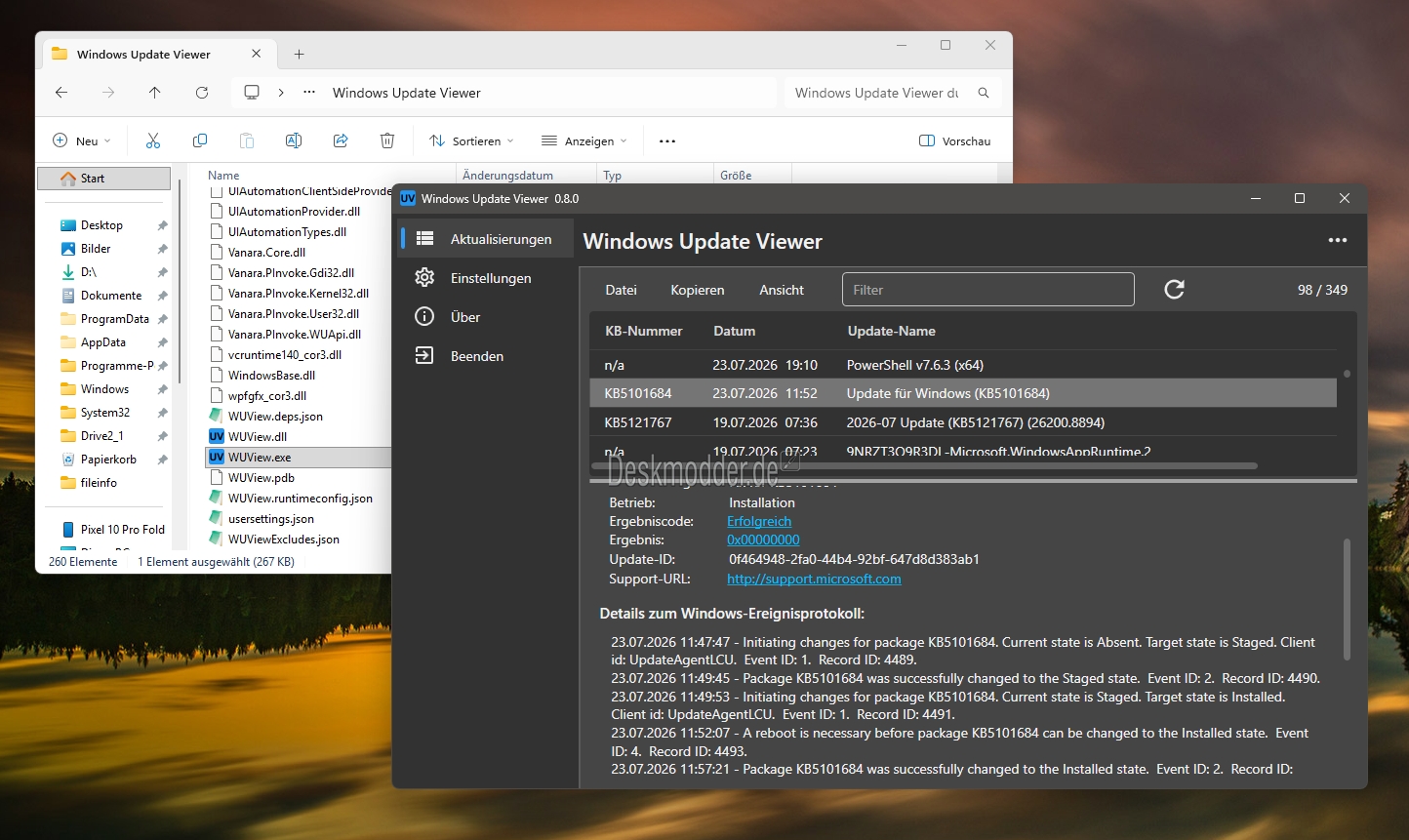This screenshot has width=1409, height=840.
Task: Open the Neu dropdown in Explorer
Action: 82,140
